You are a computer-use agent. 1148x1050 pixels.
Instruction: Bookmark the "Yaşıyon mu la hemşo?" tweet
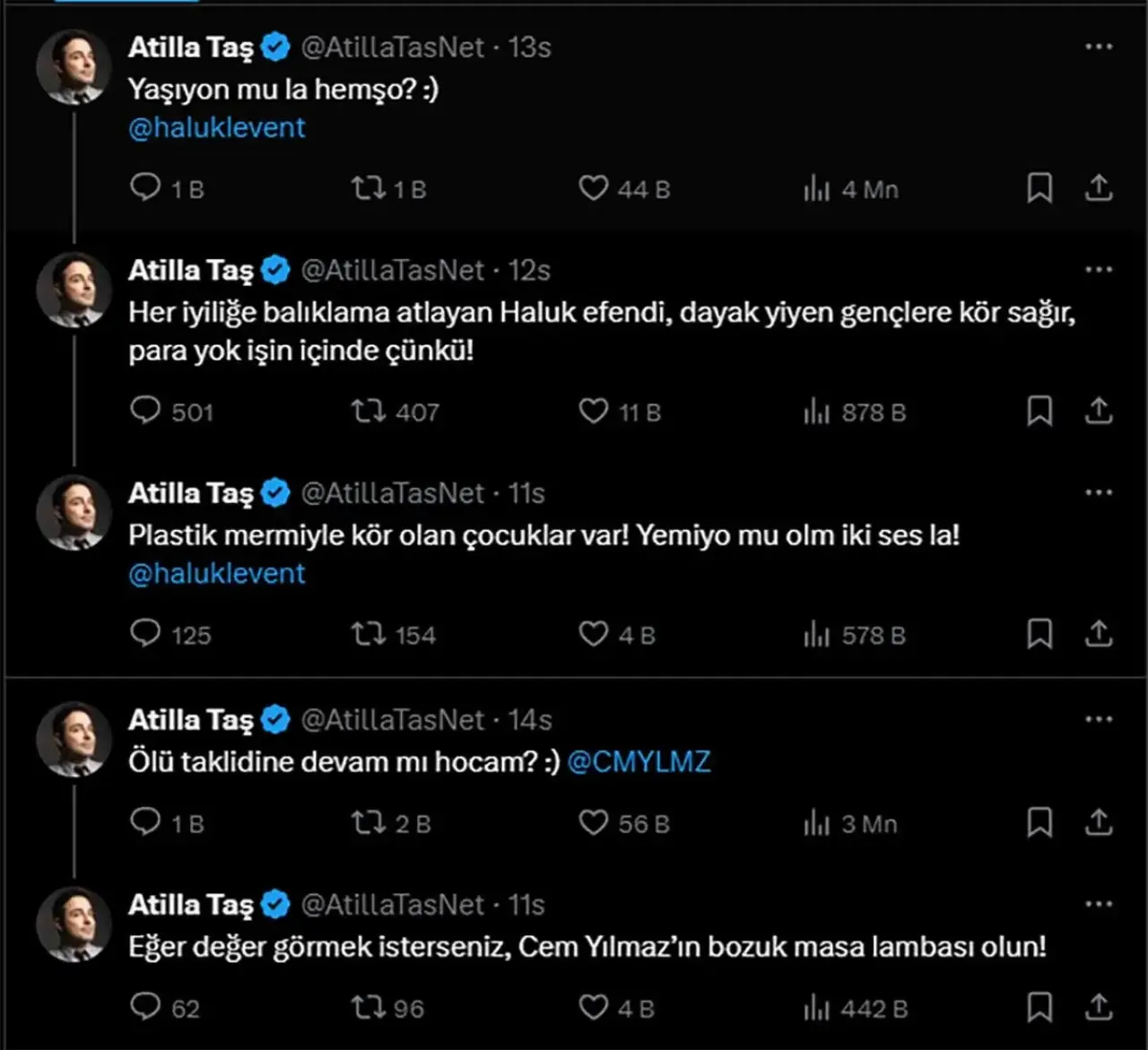pyautogui.click(x=1039, y=188)
